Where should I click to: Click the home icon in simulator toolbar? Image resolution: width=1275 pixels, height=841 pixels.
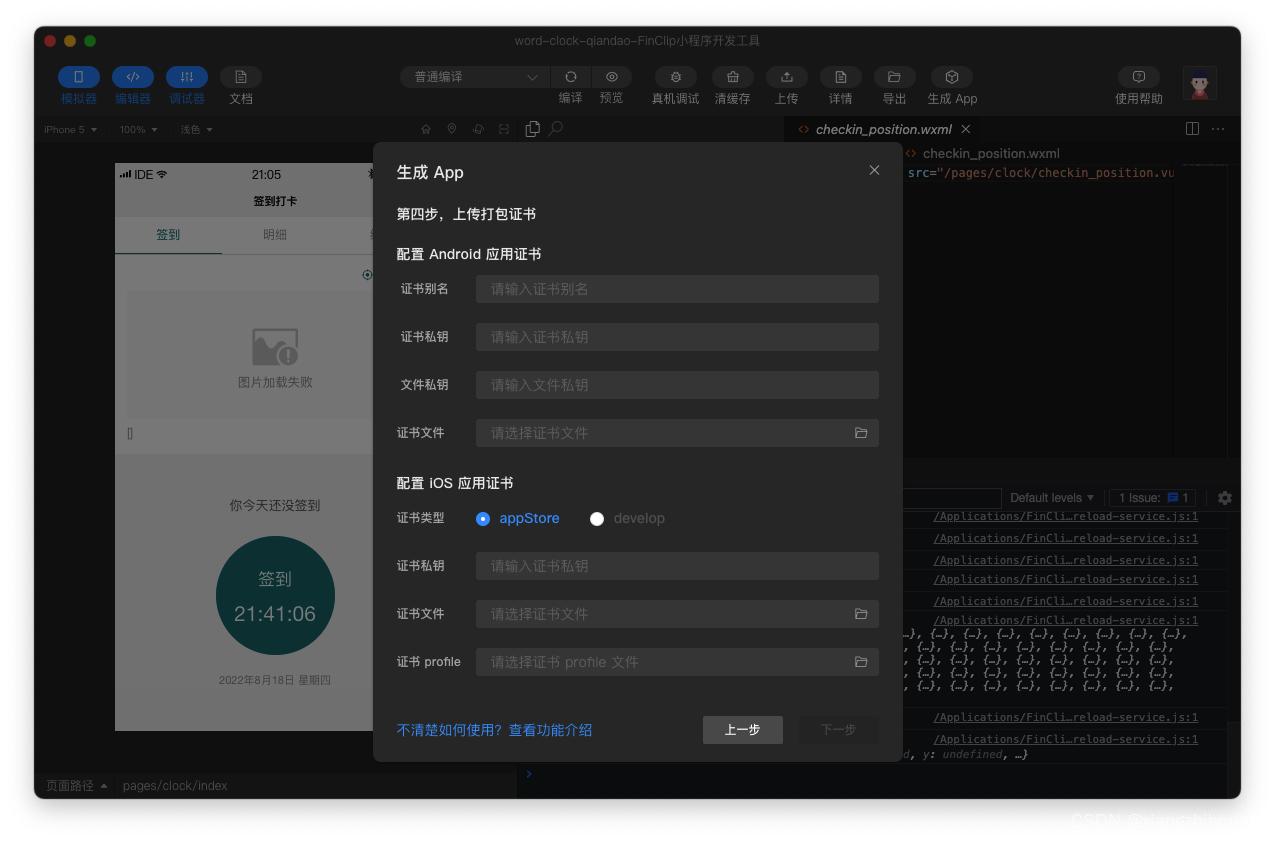(426, 129)
